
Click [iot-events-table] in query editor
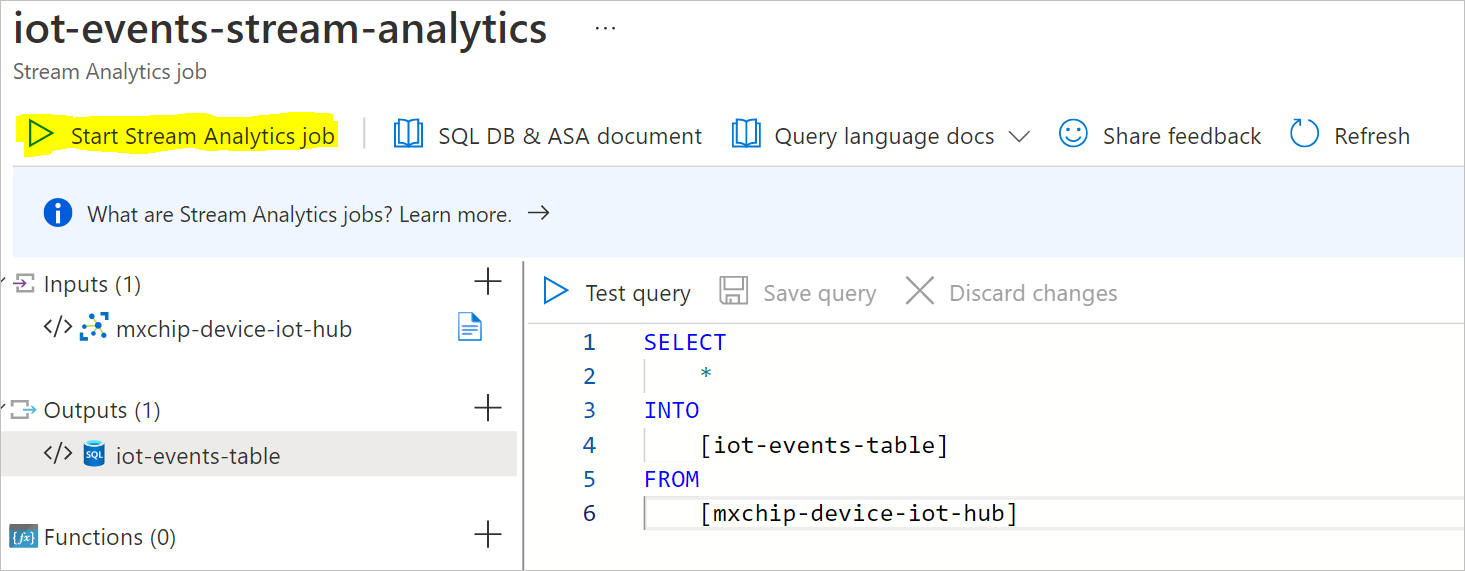[824, 445]
